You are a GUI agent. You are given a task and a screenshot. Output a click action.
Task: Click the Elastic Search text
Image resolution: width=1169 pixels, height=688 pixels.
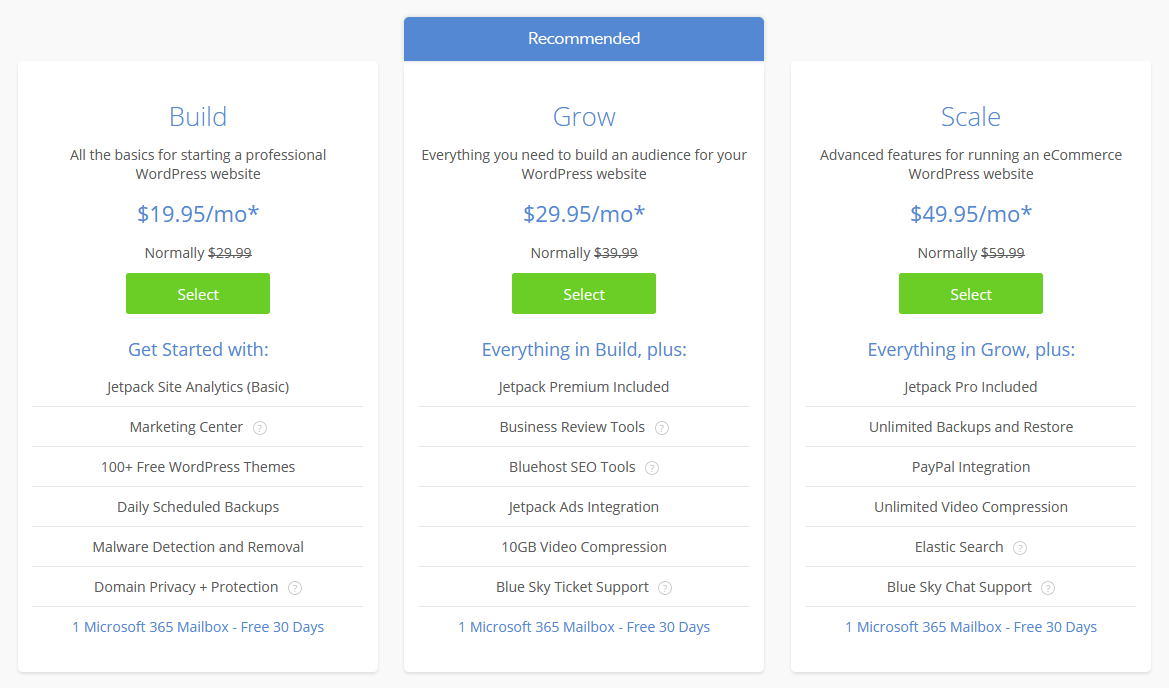point(959,547)
